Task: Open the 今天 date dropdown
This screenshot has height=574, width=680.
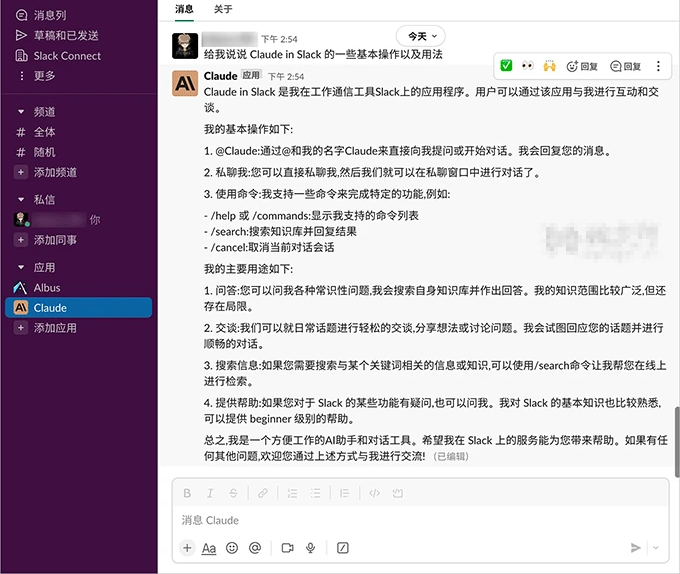Action: [421, 36]
